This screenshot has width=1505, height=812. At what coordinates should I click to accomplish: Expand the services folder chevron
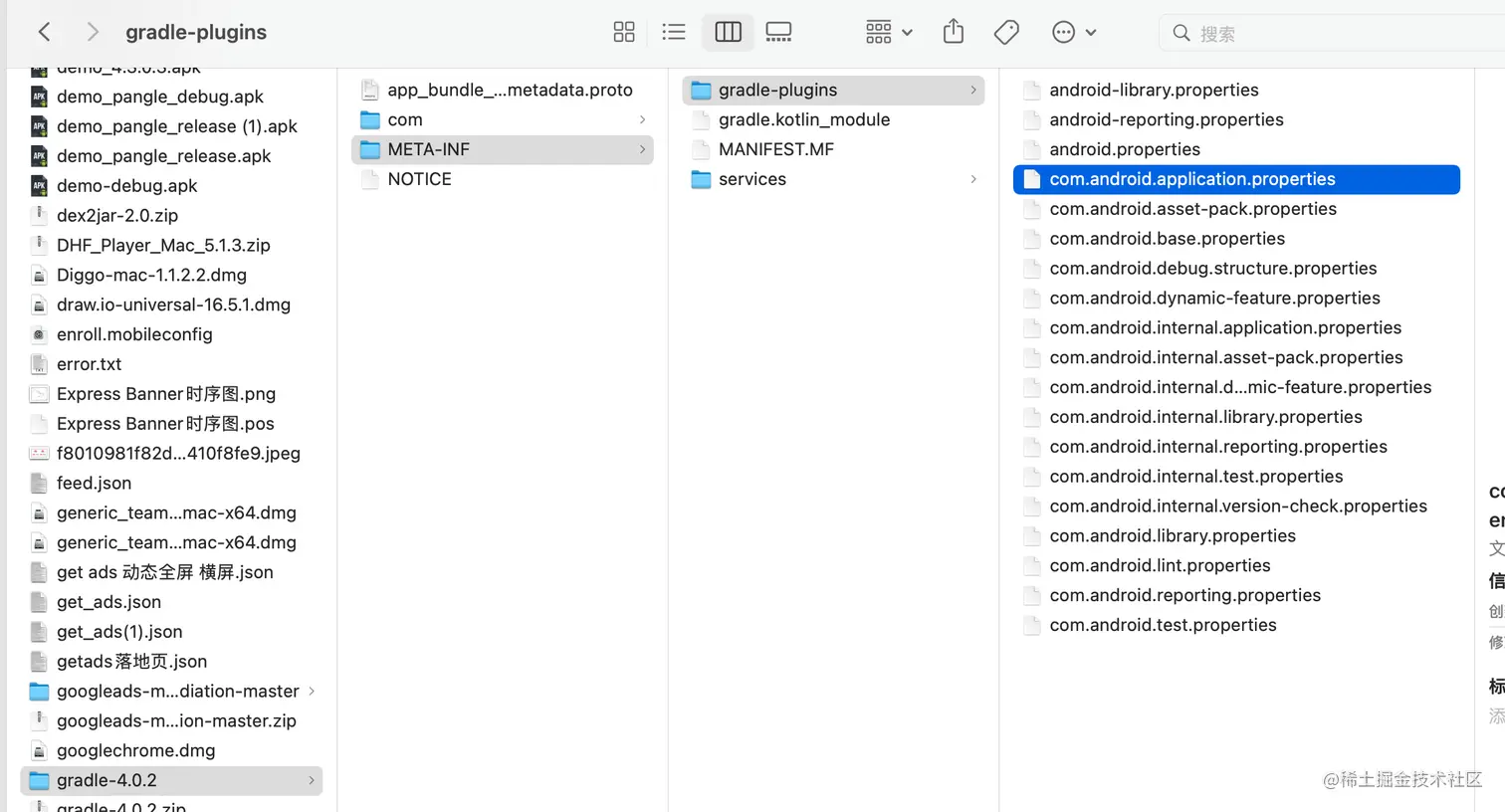click(972, 179)
